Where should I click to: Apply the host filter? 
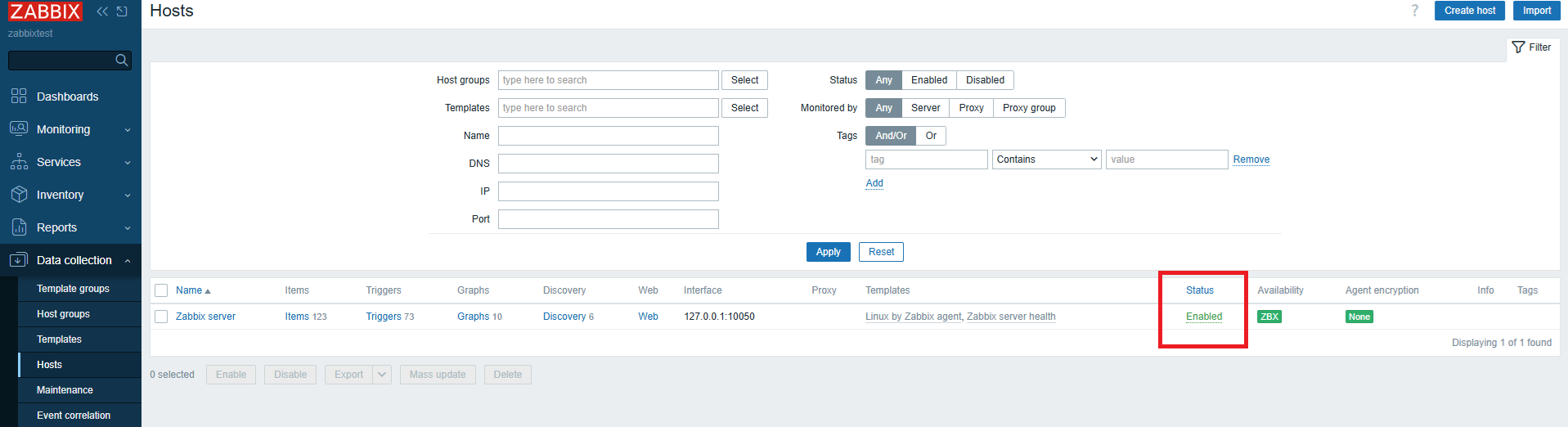(828, 252)
